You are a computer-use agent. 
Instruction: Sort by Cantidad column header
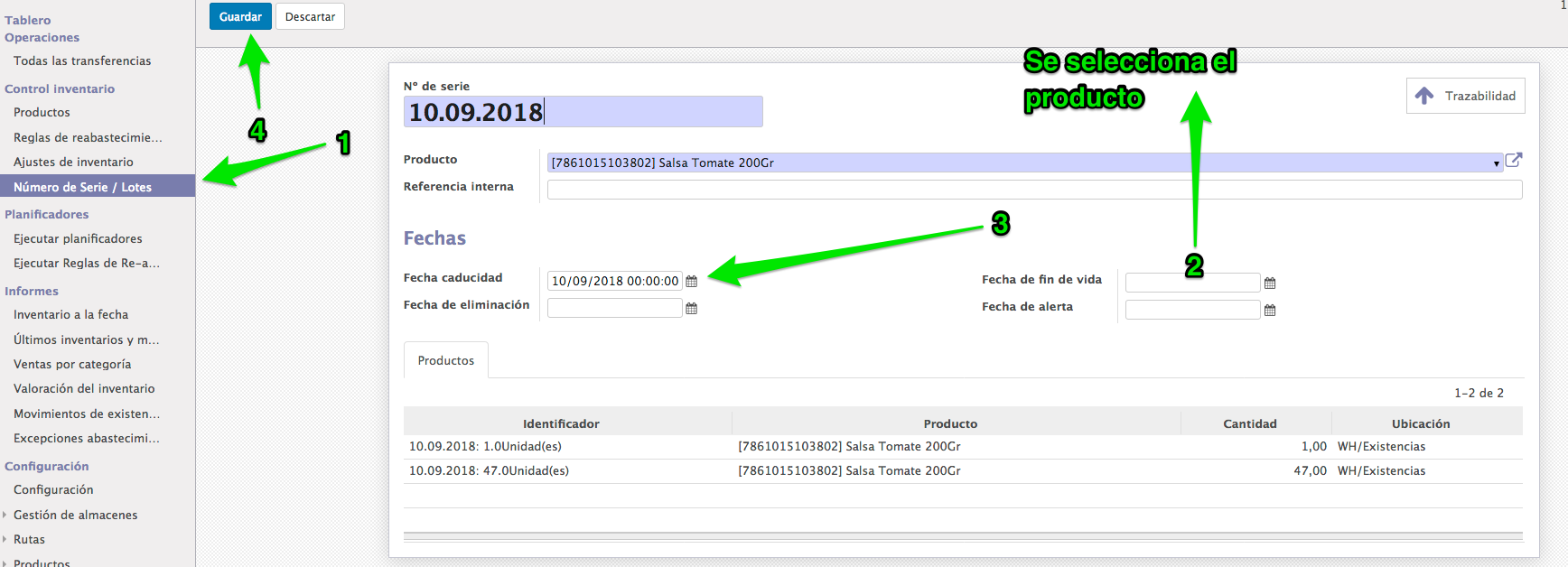[x=1250, y=423]
